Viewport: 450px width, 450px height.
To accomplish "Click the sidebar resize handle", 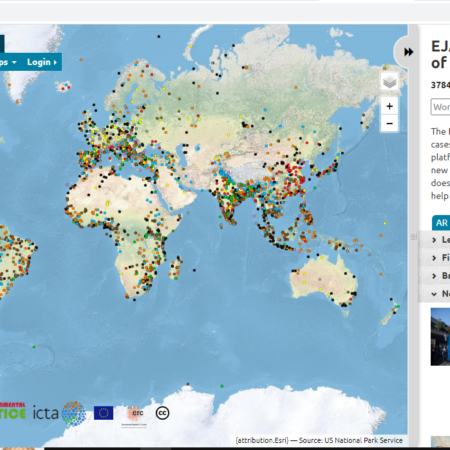I will [414, 236].
